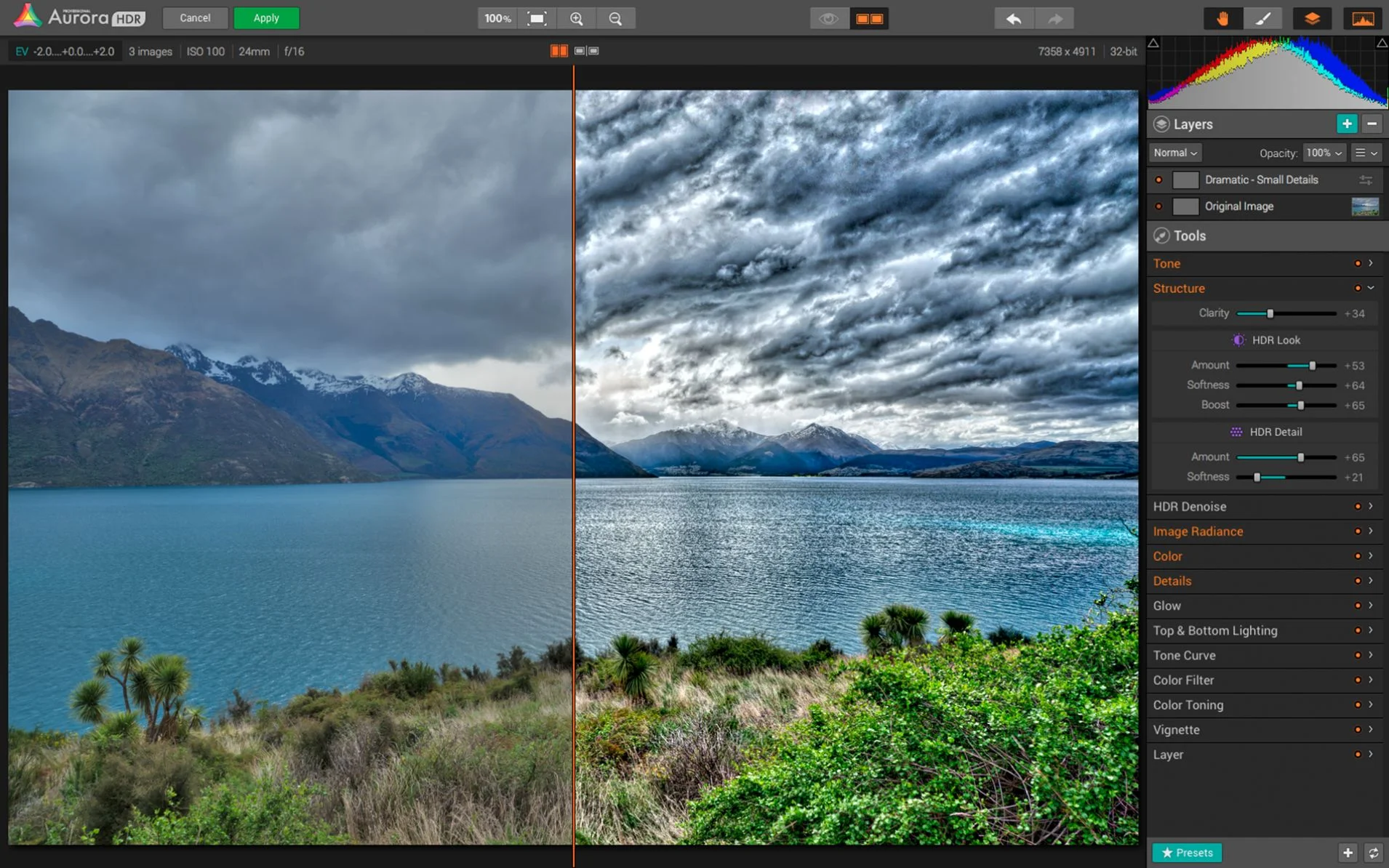
Task: Toggle visibility of Original Image layer
Action: (x=1158, y=206)
